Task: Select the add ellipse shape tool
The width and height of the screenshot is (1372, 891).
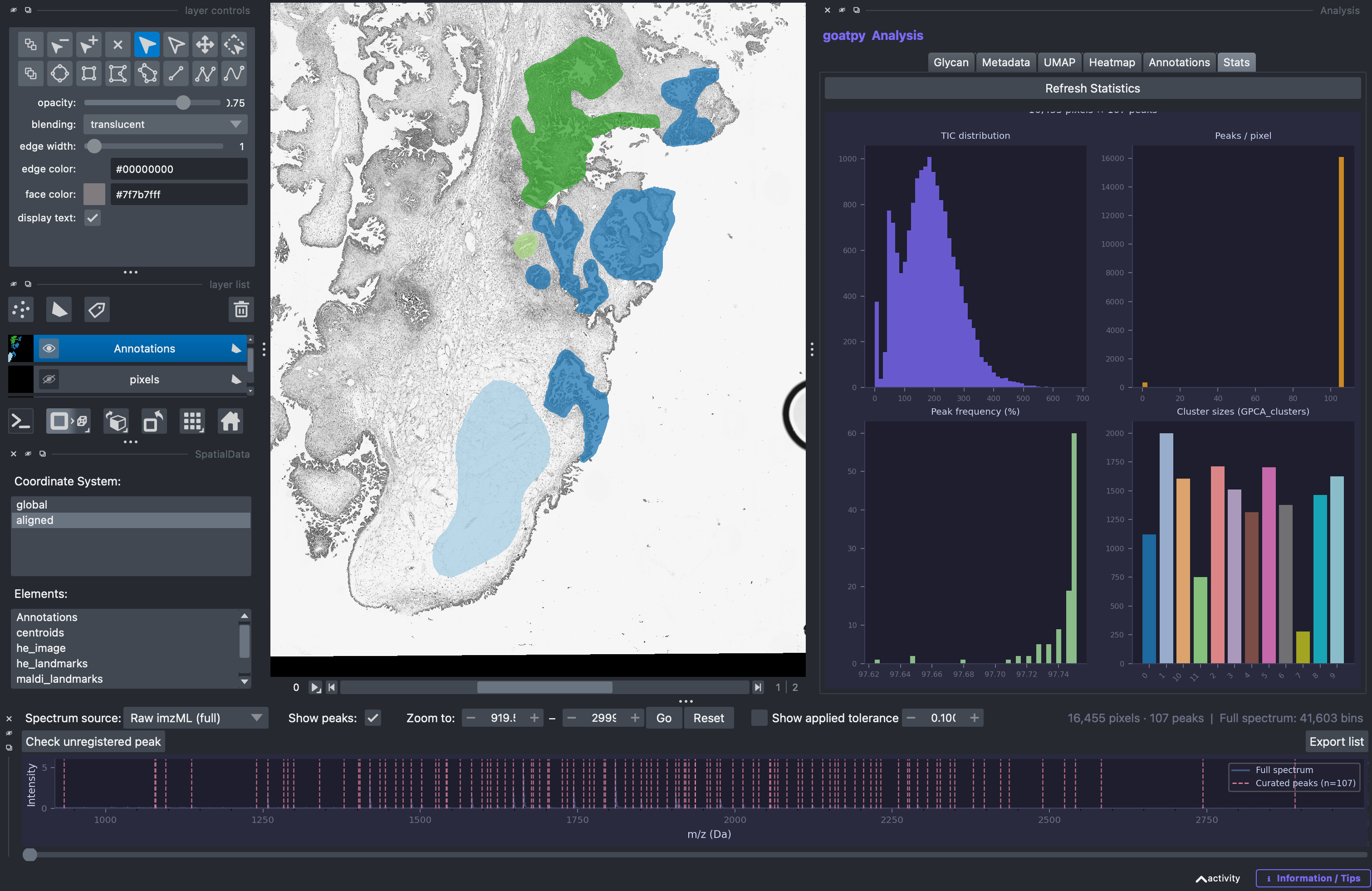Action: 60,73
